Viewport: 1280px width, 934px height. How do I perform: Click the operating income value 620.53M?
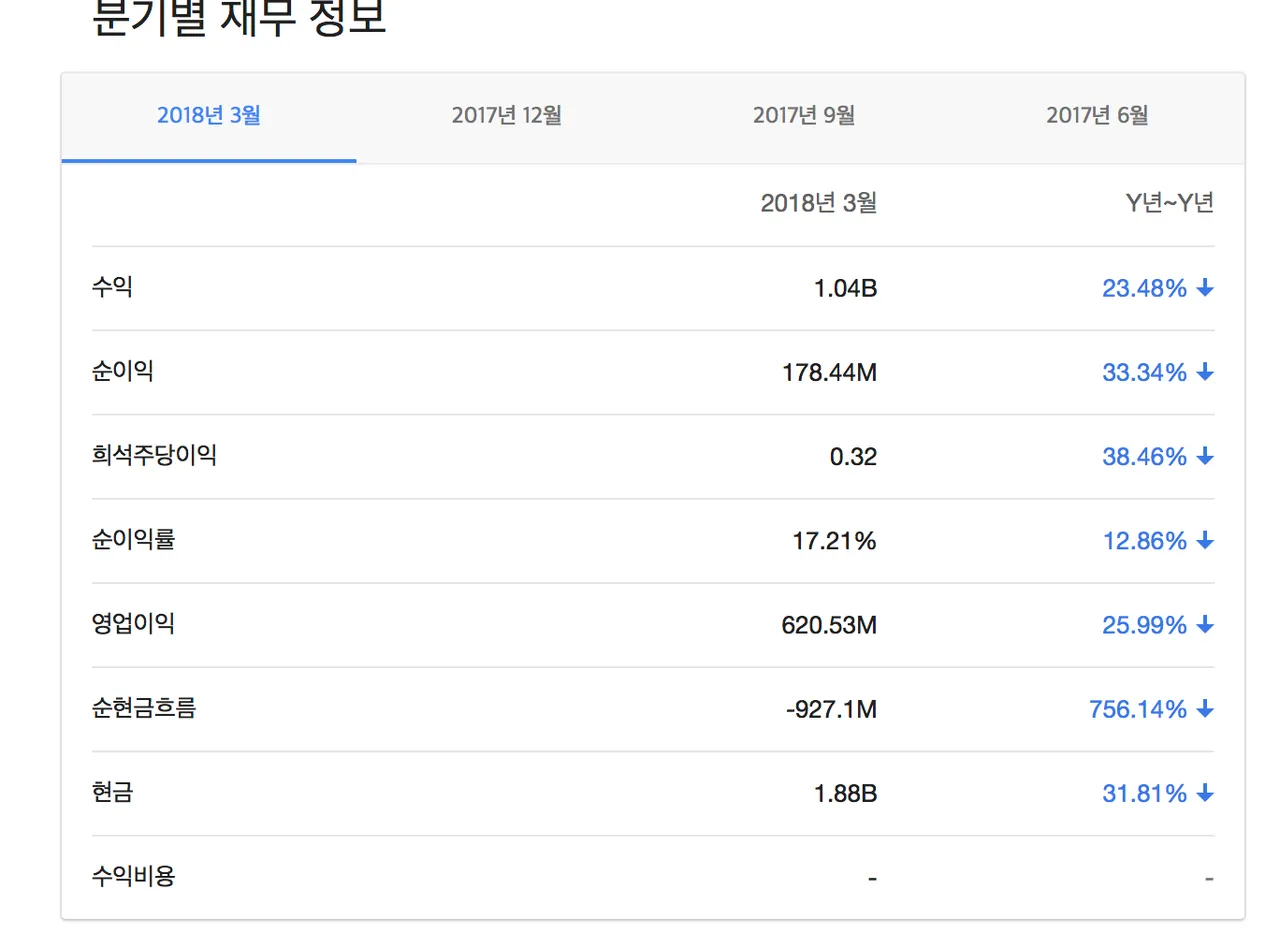830,626
